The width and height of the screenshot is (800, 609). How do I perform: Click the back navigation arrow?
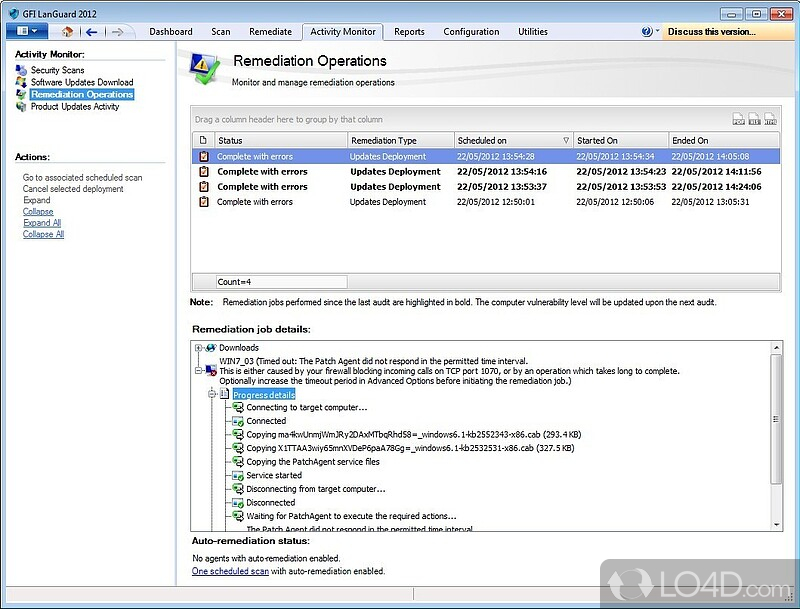click(x=91, y=32)
